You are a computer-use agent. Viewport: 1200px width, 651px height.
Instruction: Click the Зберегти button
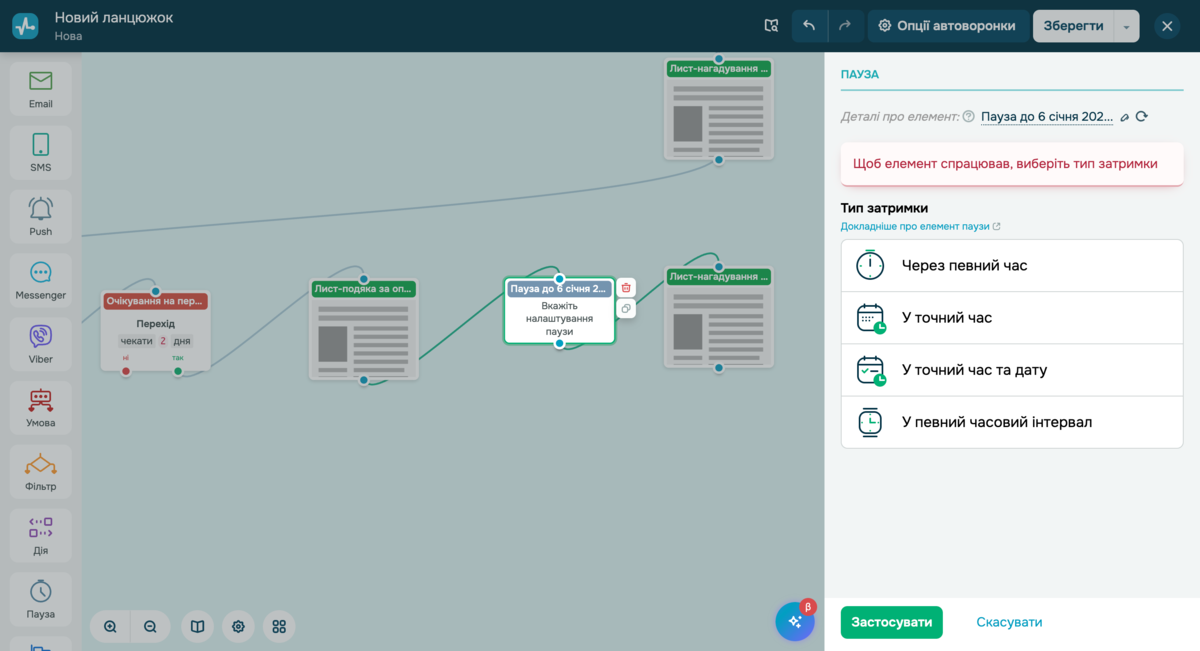[x=1073, y=26]
